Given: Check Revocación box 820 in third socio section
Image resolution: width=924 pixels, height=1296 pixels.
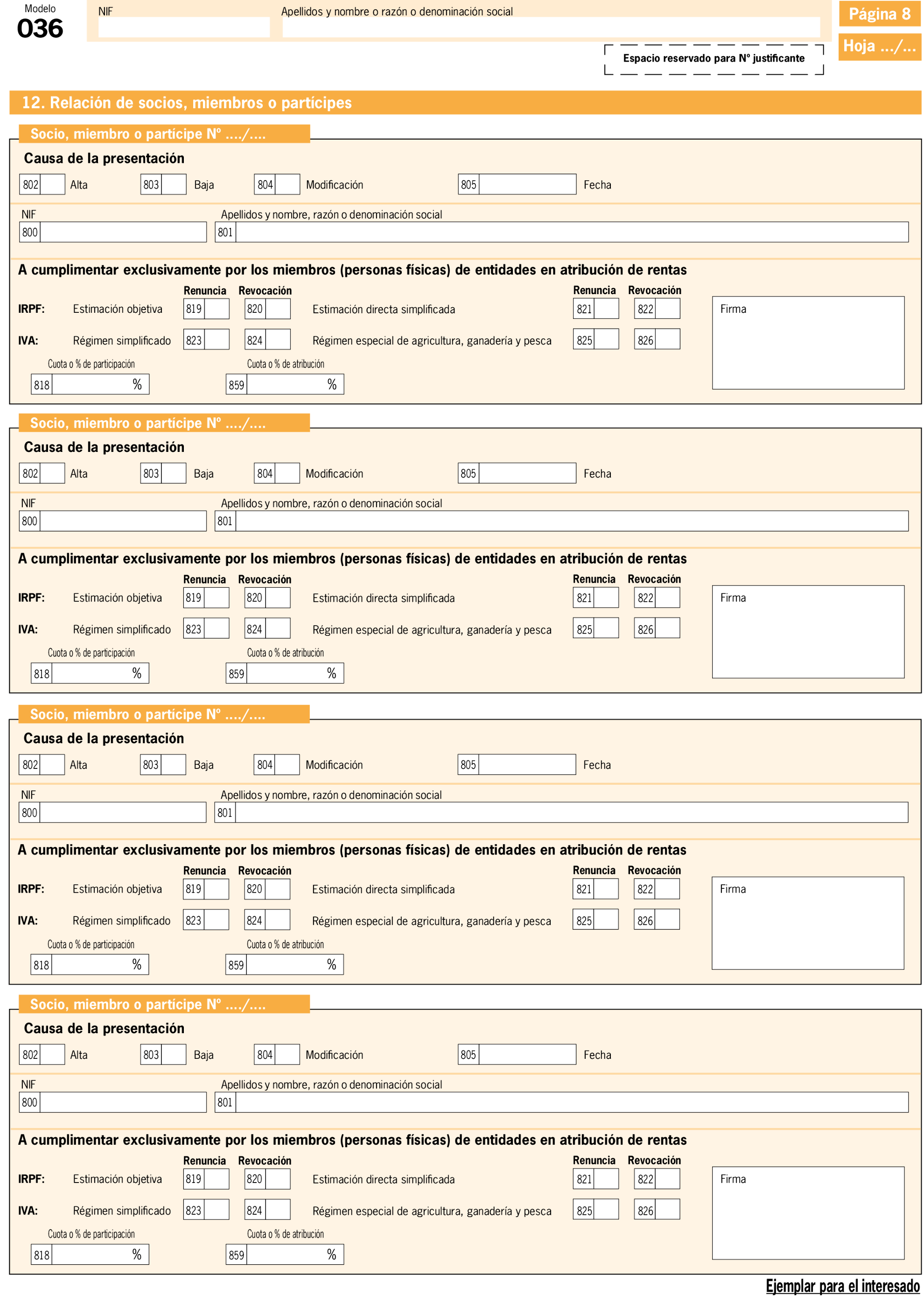Looking at the screenshot, I should 278,889.
